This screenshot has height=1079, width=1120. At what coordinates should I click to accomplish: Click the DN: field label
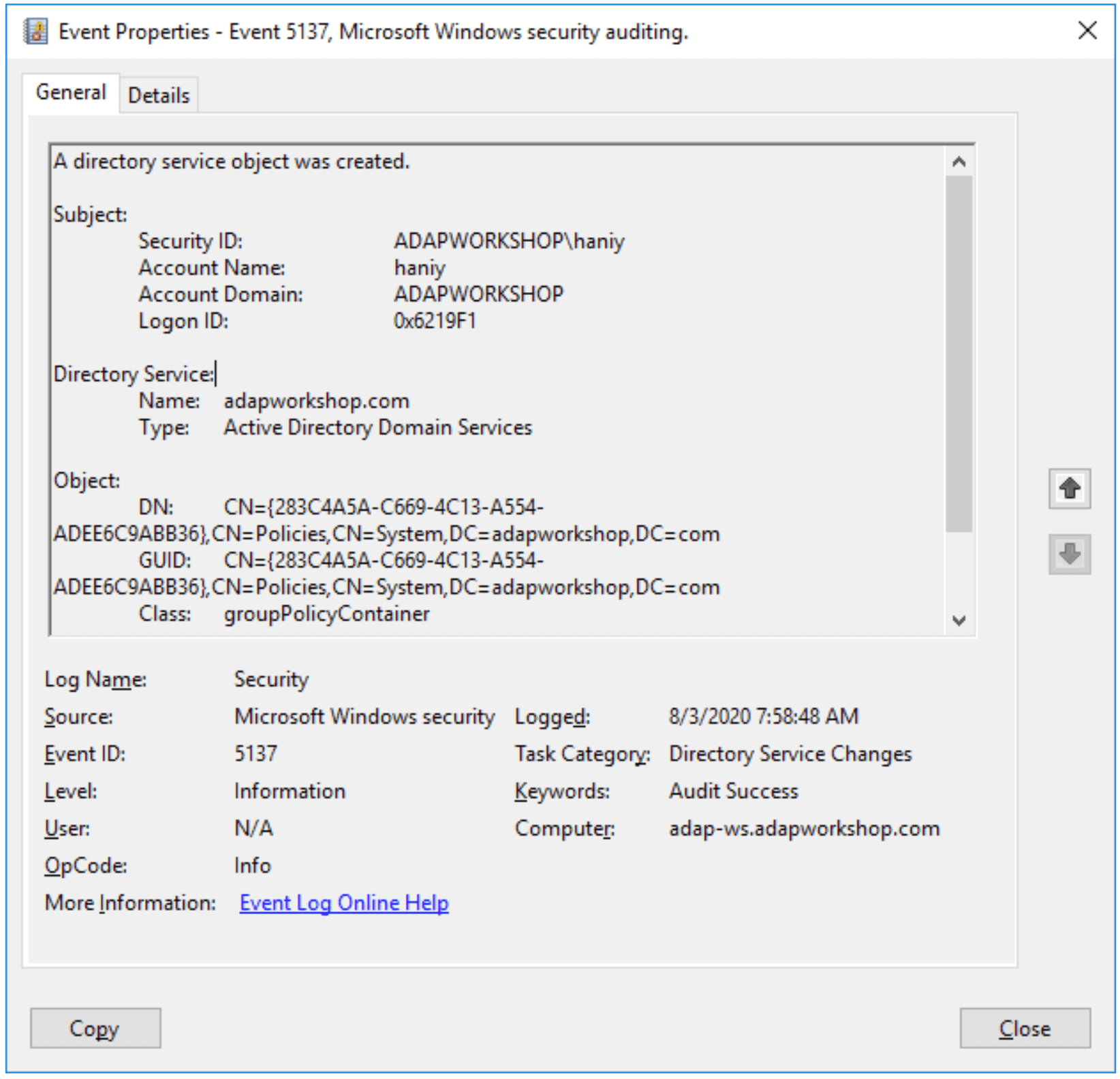(x=156, y=507)
